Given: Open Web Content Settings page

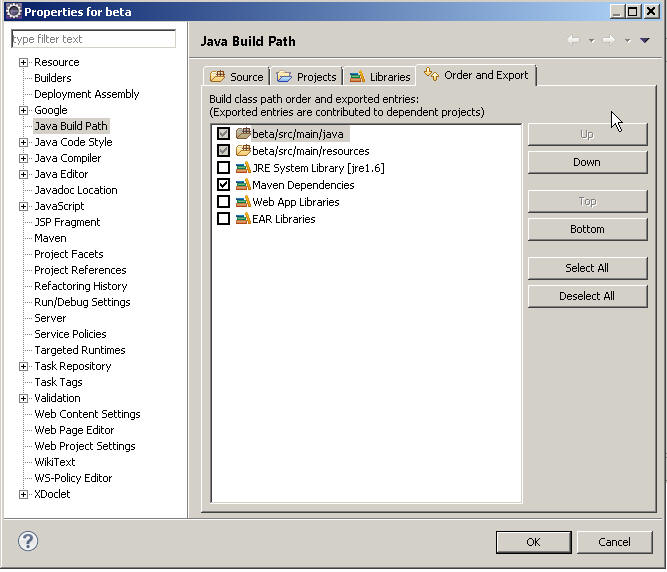Looking at the screenshot, I should pos(88,414).
